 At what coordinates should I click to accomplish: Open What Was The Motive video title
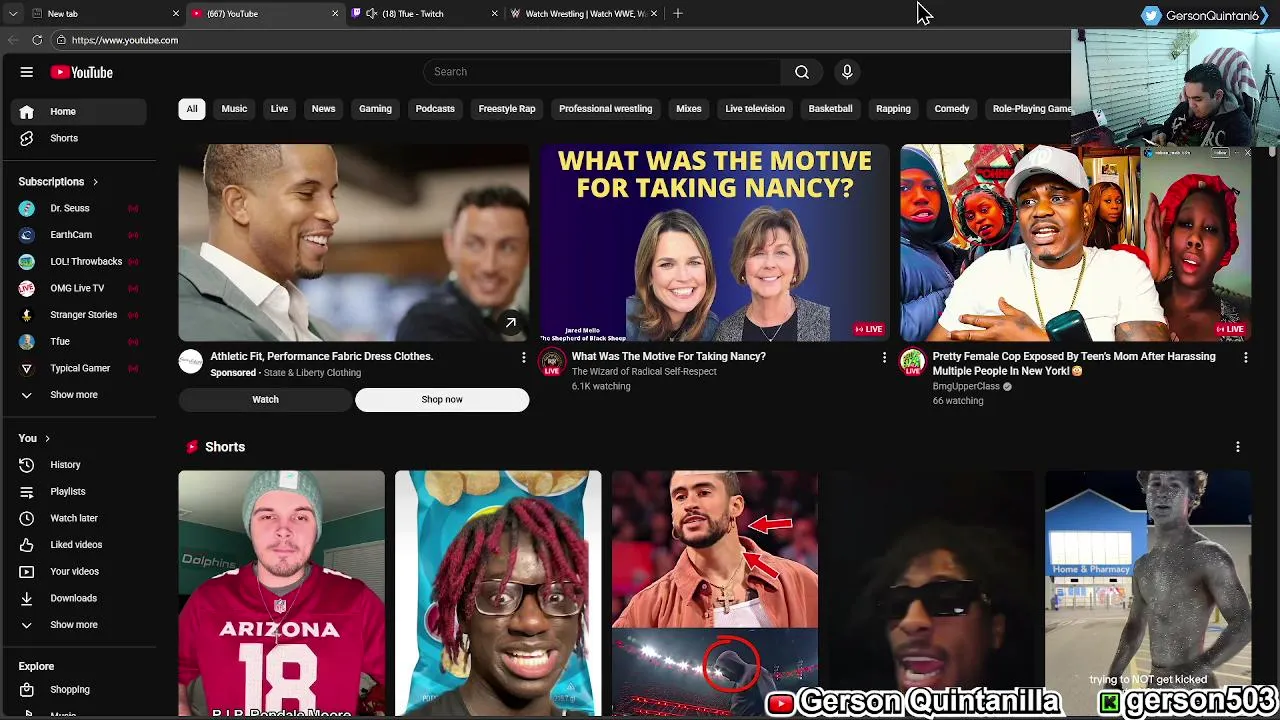point(668,356)
